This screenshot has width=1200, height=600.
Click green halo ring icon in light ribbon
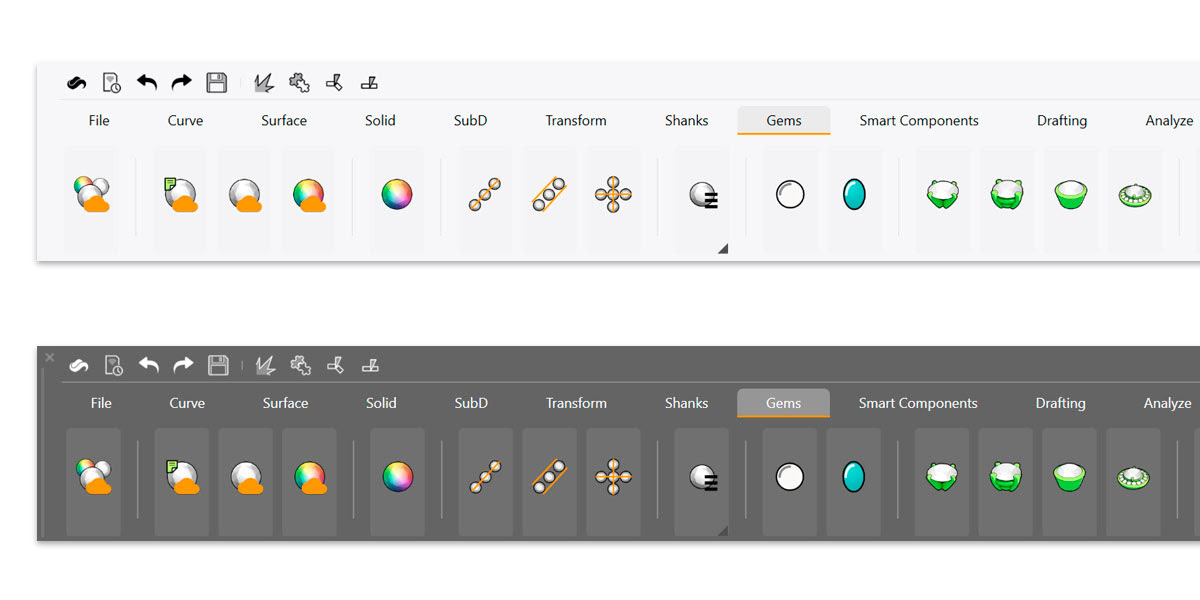click(1135, 195)
